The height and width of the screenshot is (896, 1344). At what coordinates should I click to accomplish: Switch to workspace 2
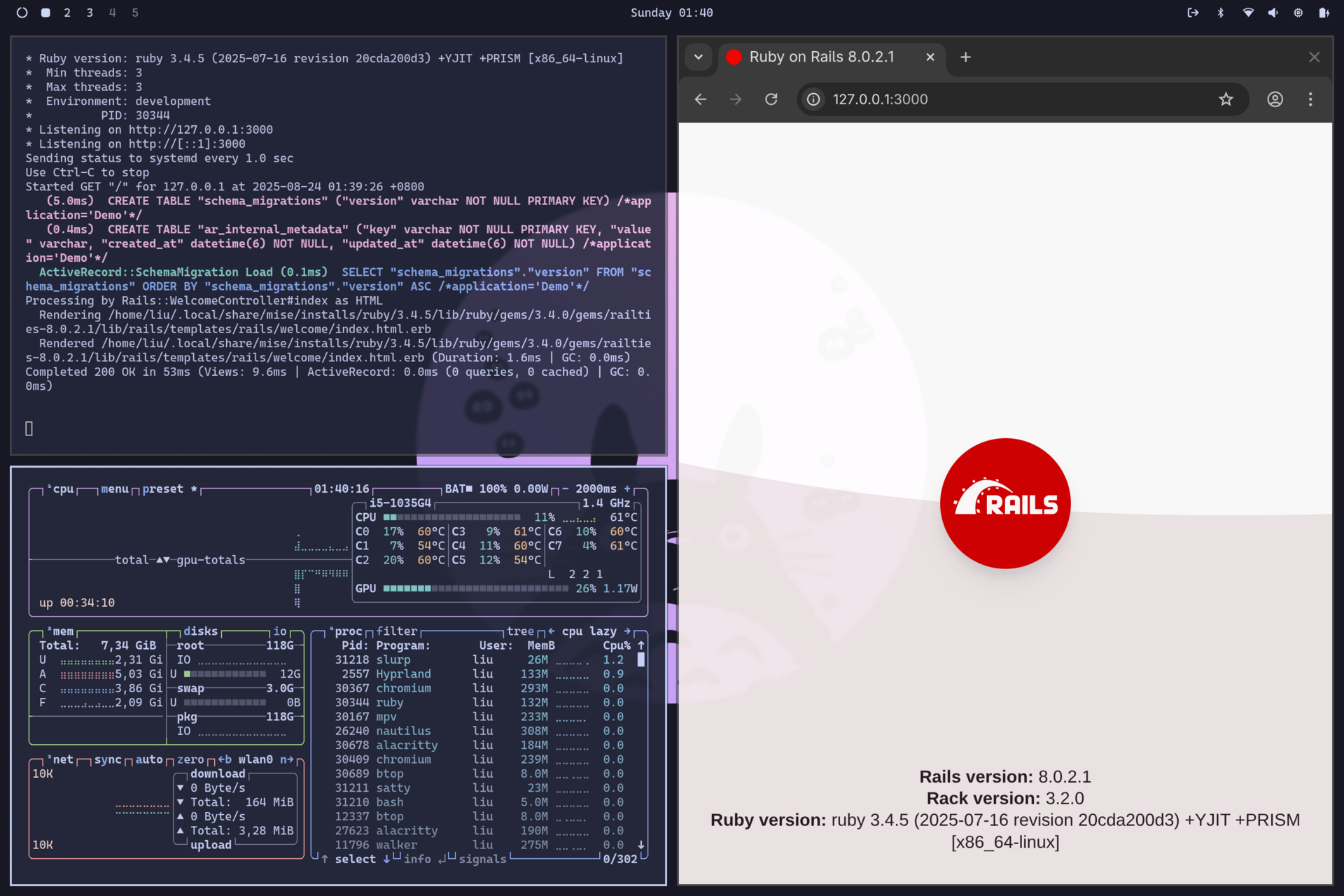(x=67, y=13)
